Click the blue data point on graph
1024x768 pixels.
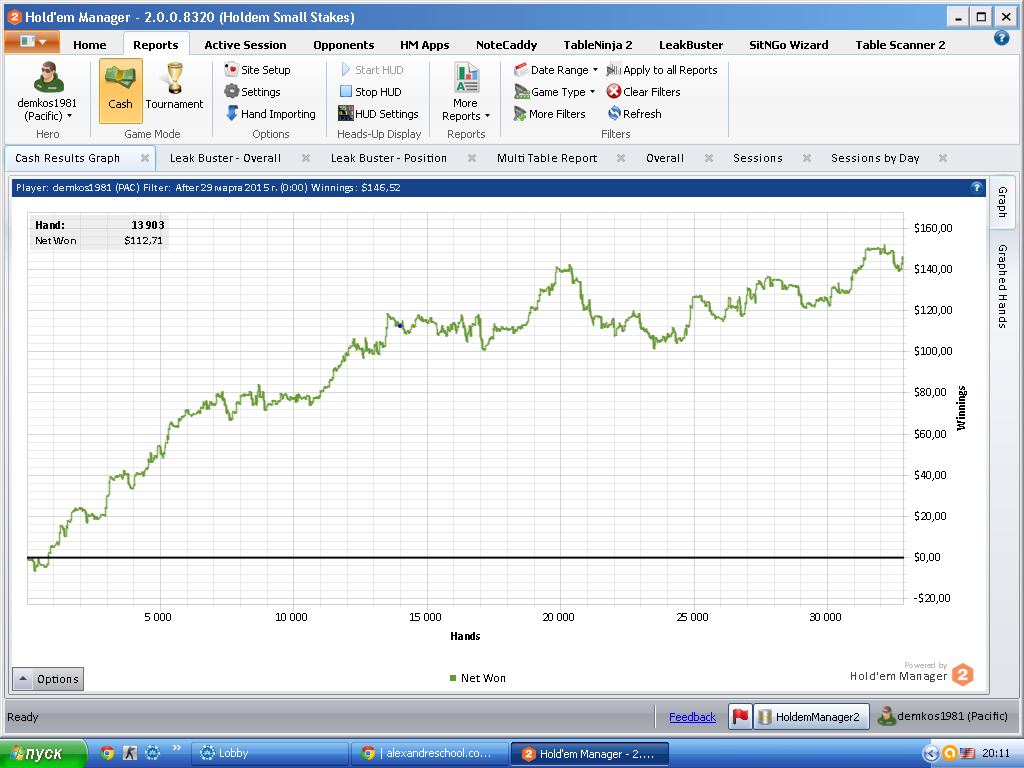[400, 325]
